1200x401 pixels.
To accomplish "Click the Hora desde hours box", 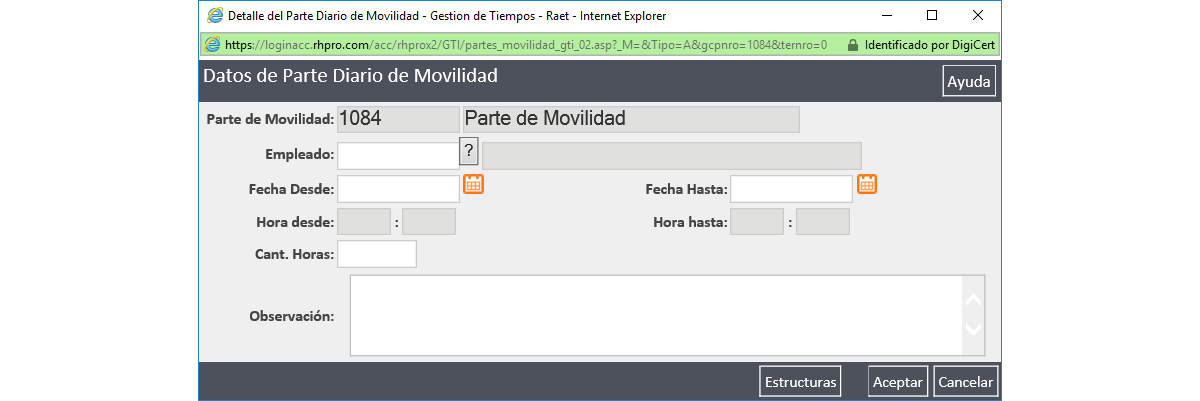I will [x=364, y=222].
